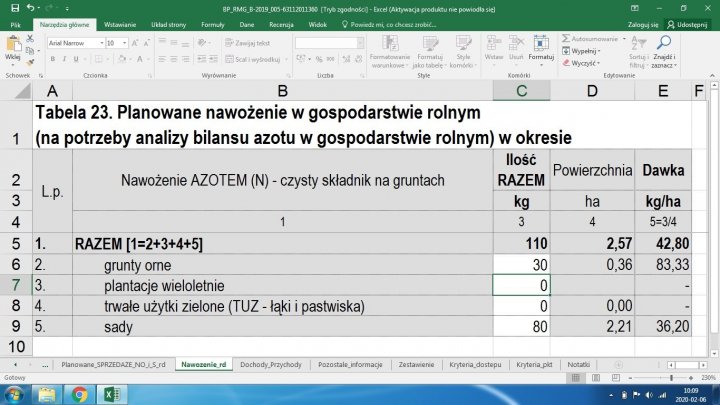Viewport: 720px width, 405px height.
Task: Expand the Scal i wyśrodkuj dropdown arrow
Action: pyautogui.click(x=287, y=59)
